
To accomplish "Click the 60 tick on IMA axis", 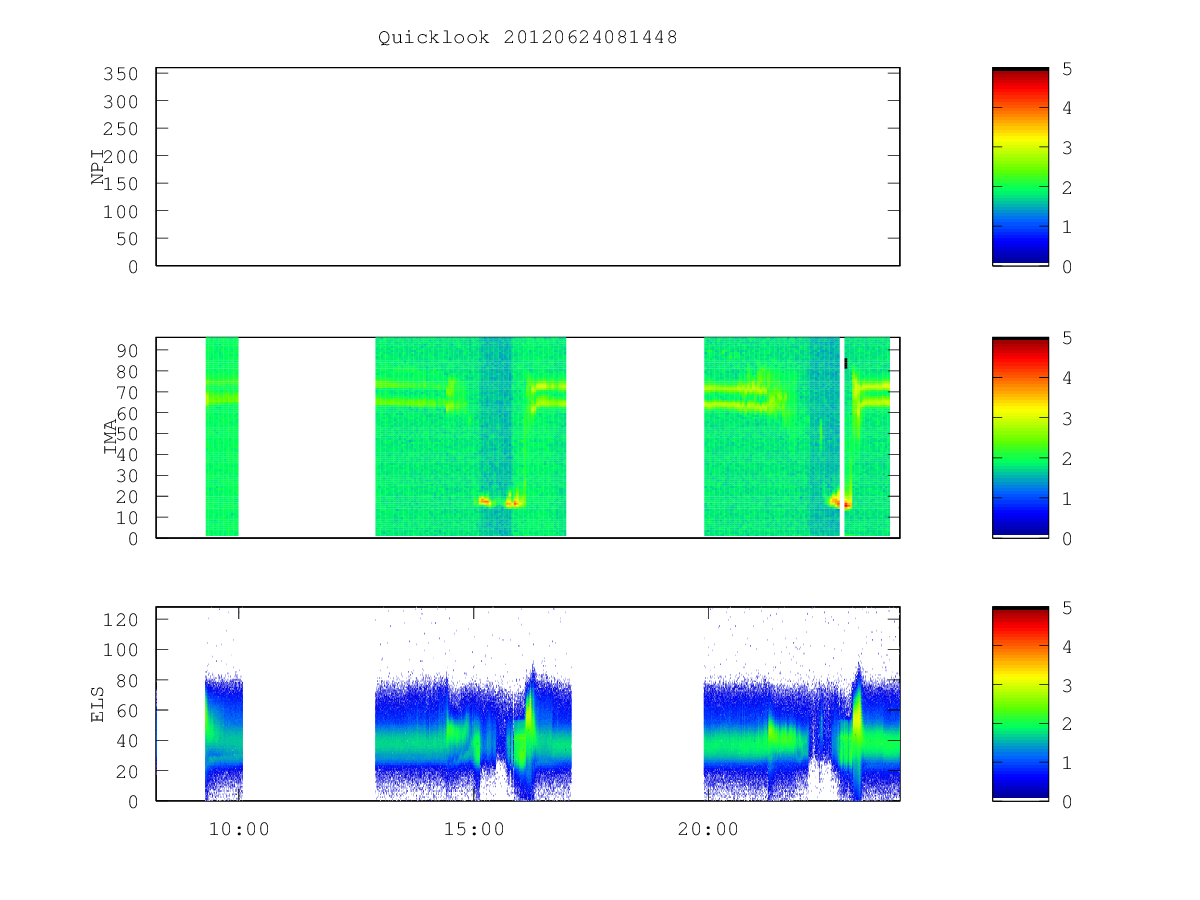I will click(128, 413).
